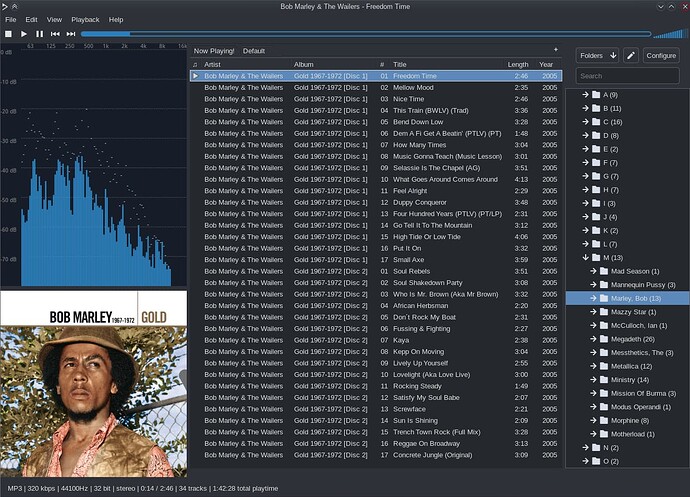Click the Configure button
690x497 pixels.
click(661, 55)
